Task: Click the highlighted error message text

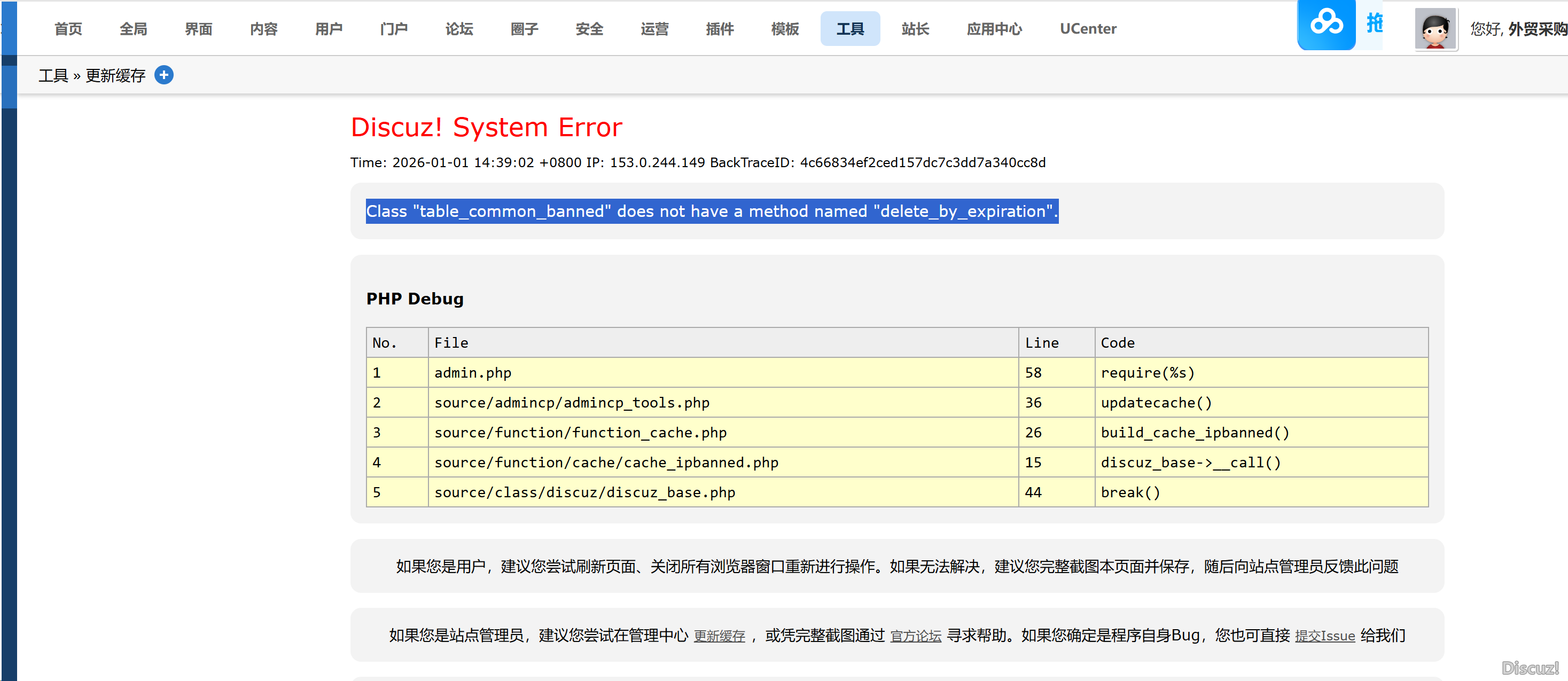Action: click(x=711, y=211)
